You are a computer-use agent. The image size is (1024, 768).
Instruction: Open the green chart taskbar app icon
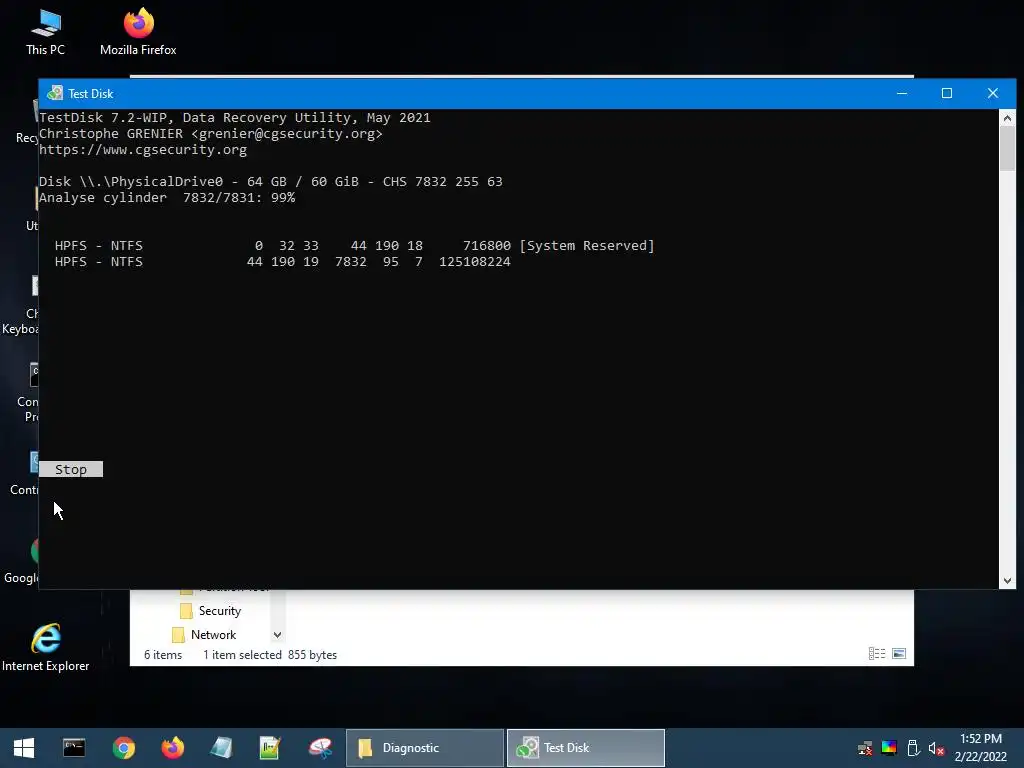(x=270, y=748)
